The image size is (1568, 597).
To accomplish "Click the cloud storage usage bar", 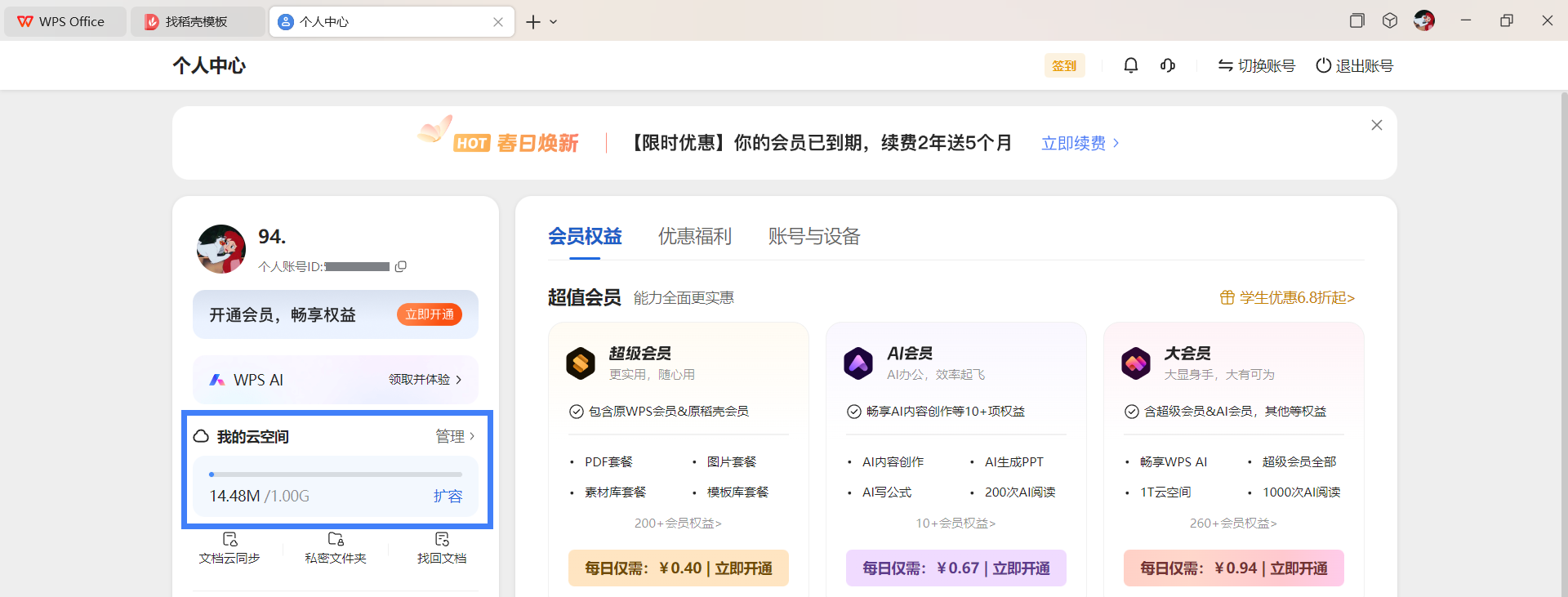I will (x=336, y=474).
